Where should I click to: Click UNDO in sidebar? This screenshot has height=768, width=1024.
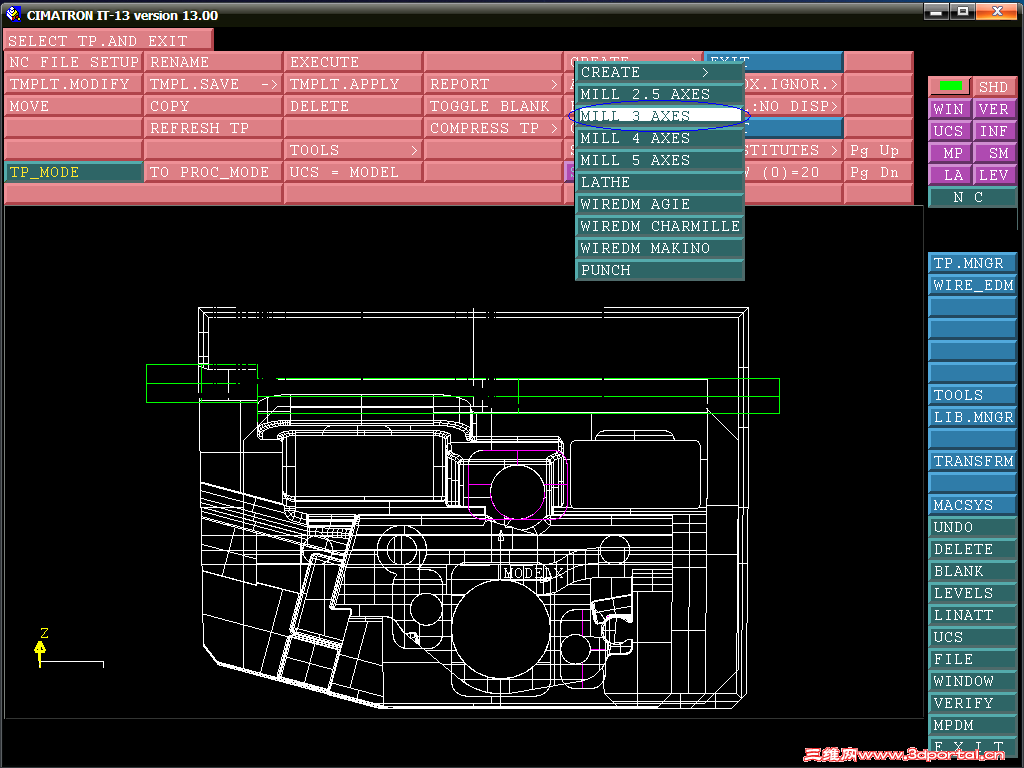pyautogui.click(x=972, y=527)
